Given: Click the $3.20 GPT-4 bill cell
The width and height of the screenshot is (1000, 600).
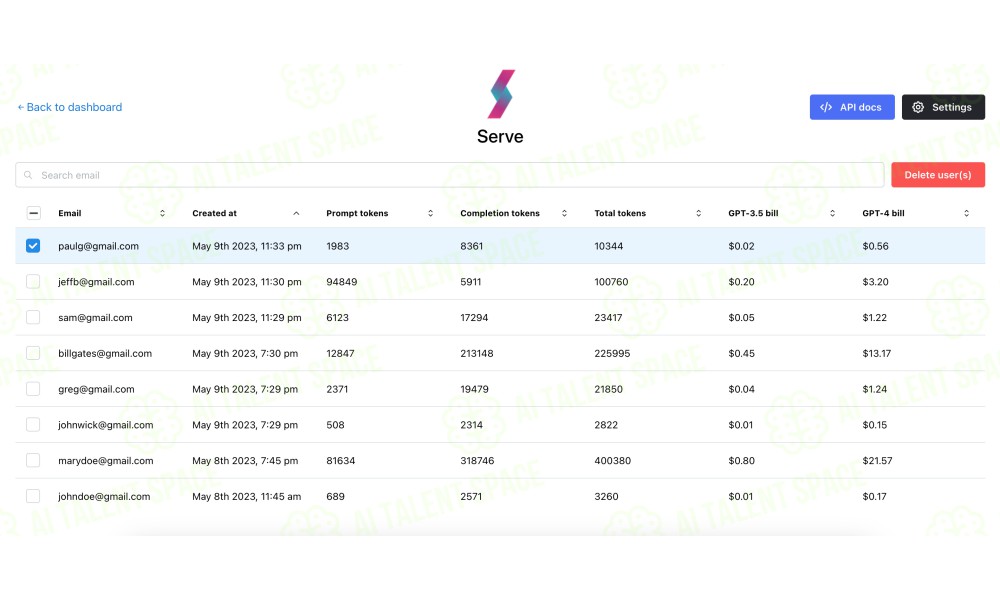Looking at the screenshot, I should pos(875,282).
